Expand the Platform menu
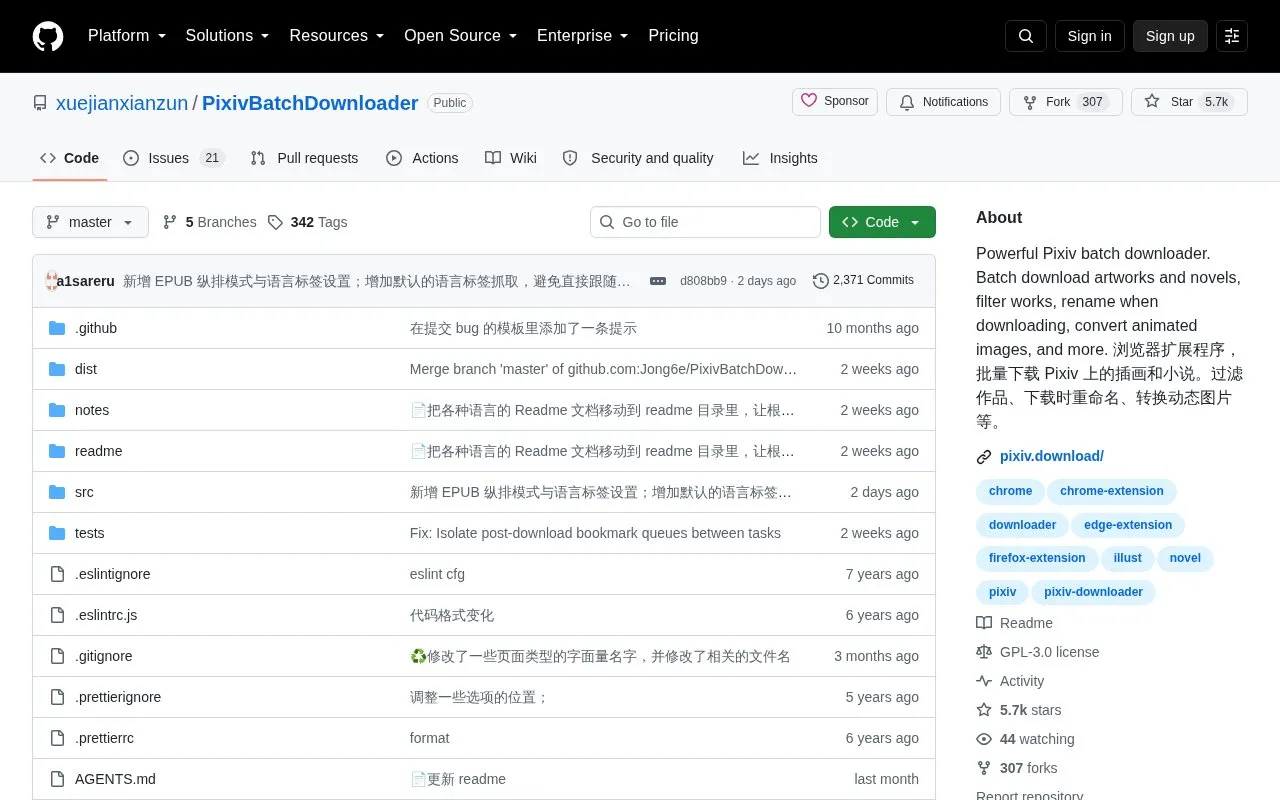This screenshot has width=1280, height=800. 127,36
